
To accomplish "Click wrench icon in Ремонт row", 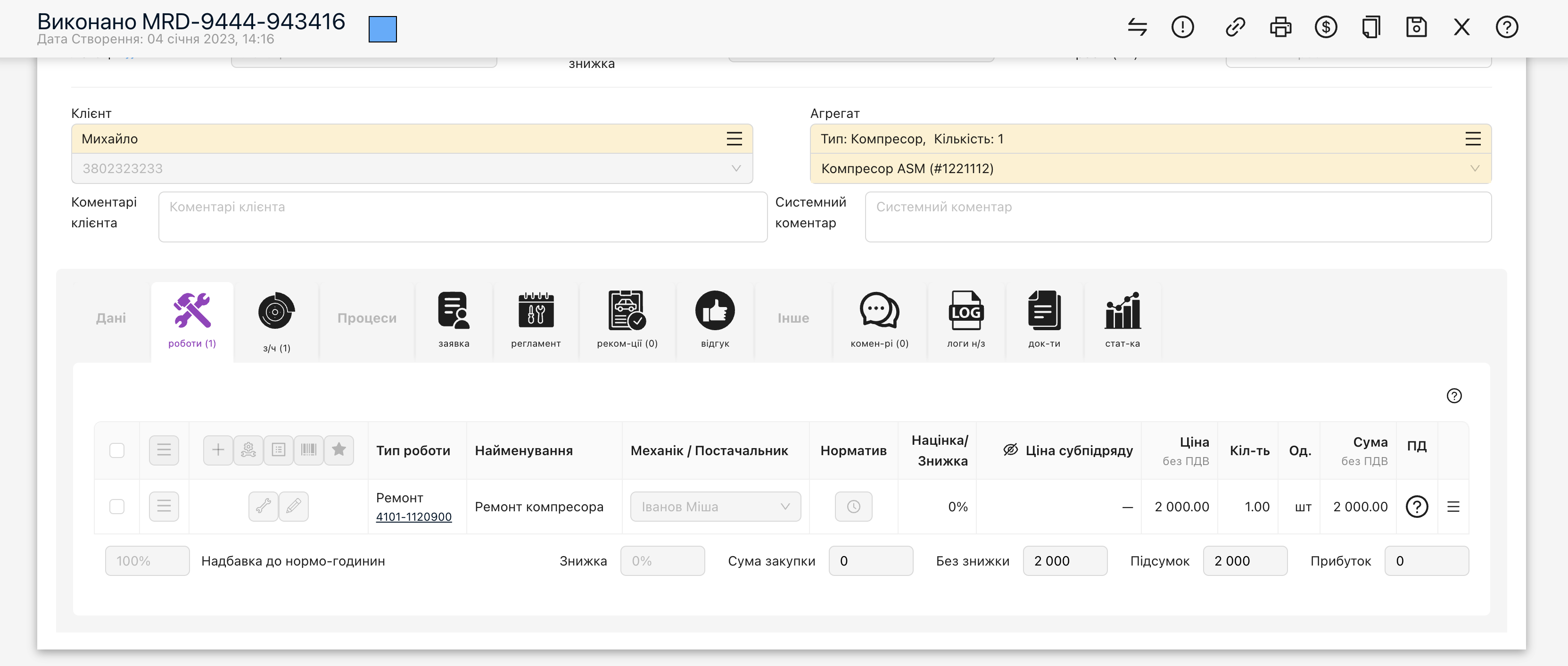I will point(264,507).
